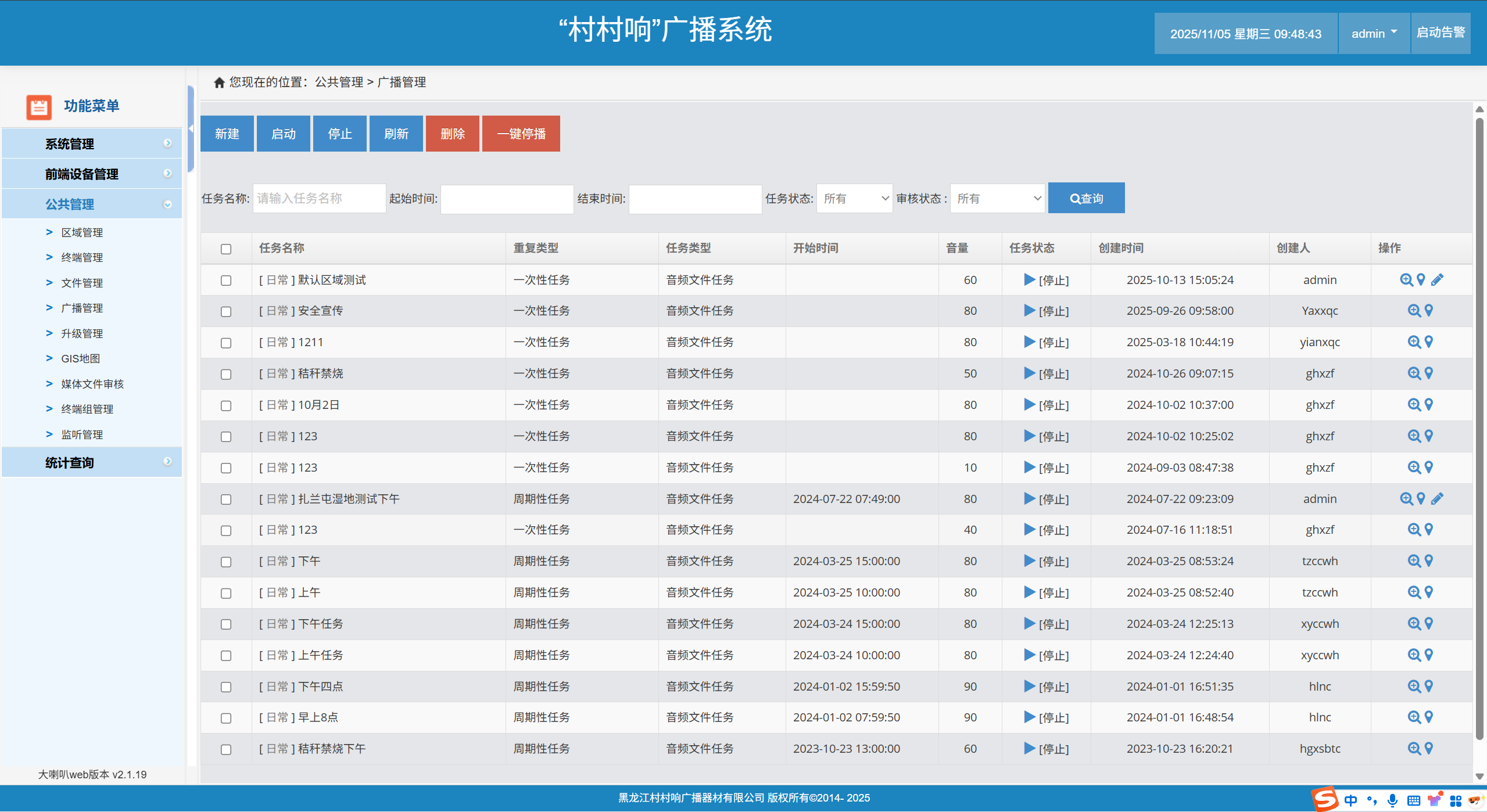Click magnifier view icon for 默认区域测试 row
The image size is (1487, 812).
click(x=1406, y=280)
